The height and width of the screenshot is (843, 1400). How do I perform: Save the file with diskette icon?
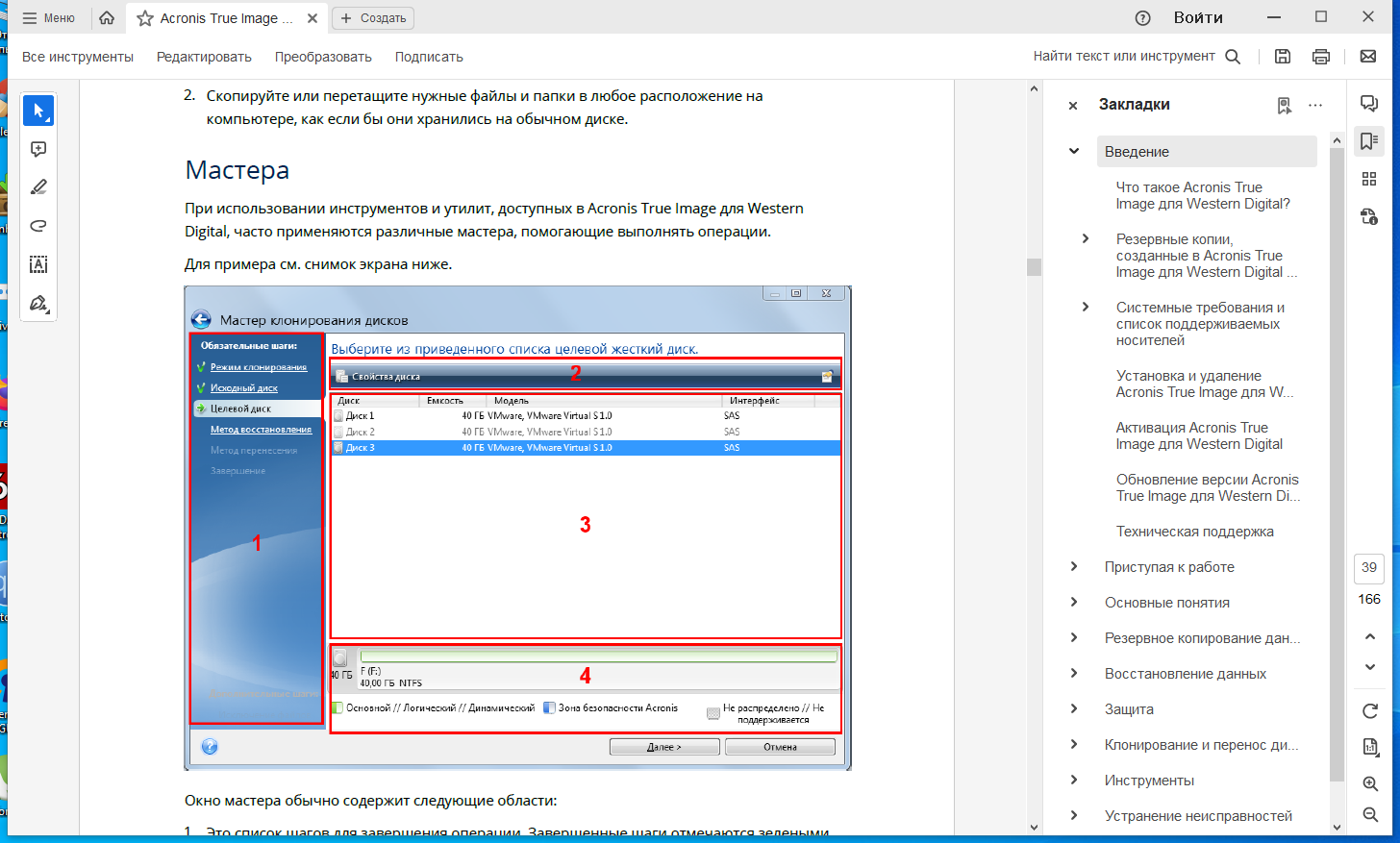click(1283, 57)
